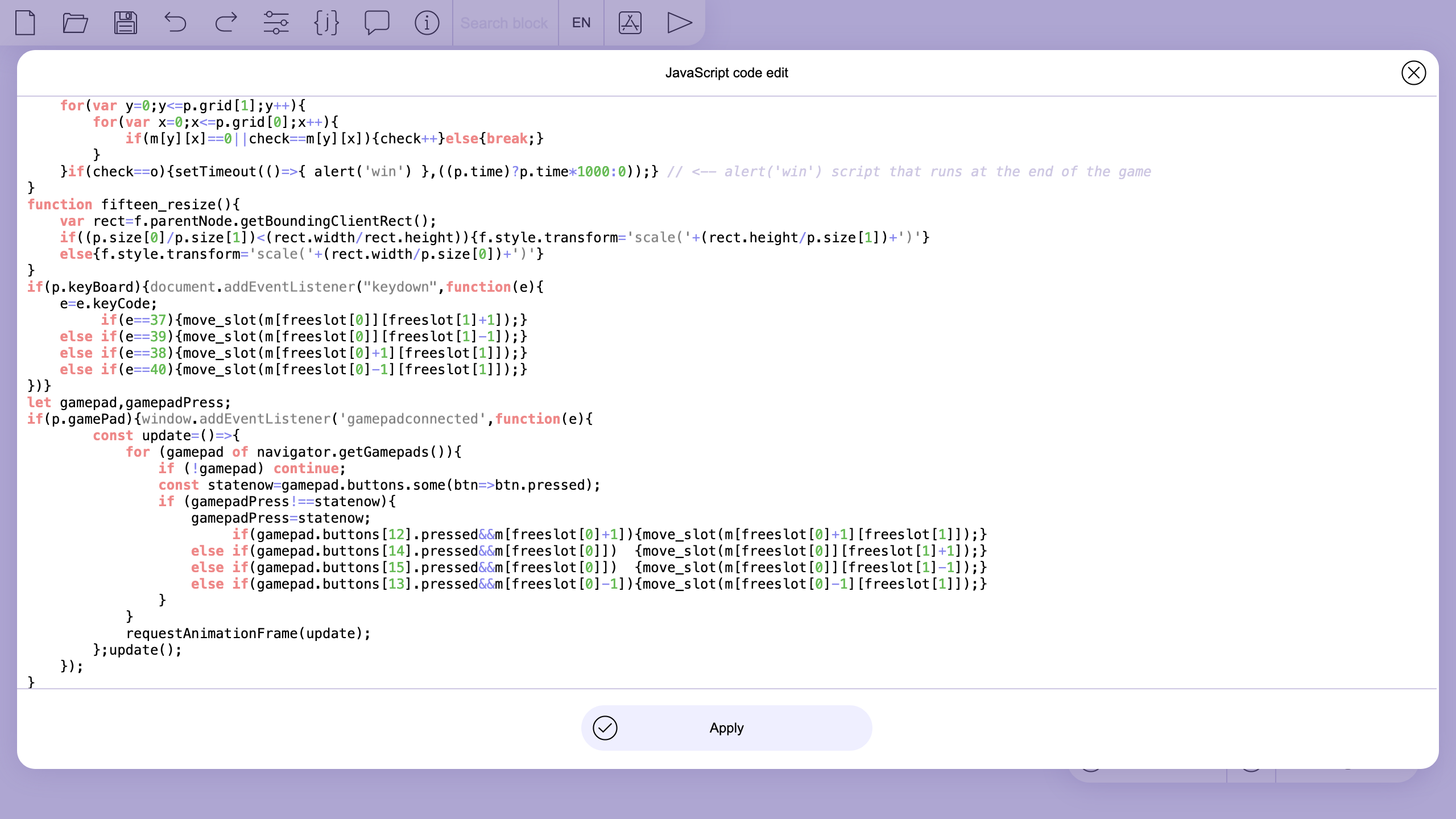This screenshot has height=819, width=1456.
Task: Click the 'gamepadconnected' listener line
Action: tap(310, 419)
